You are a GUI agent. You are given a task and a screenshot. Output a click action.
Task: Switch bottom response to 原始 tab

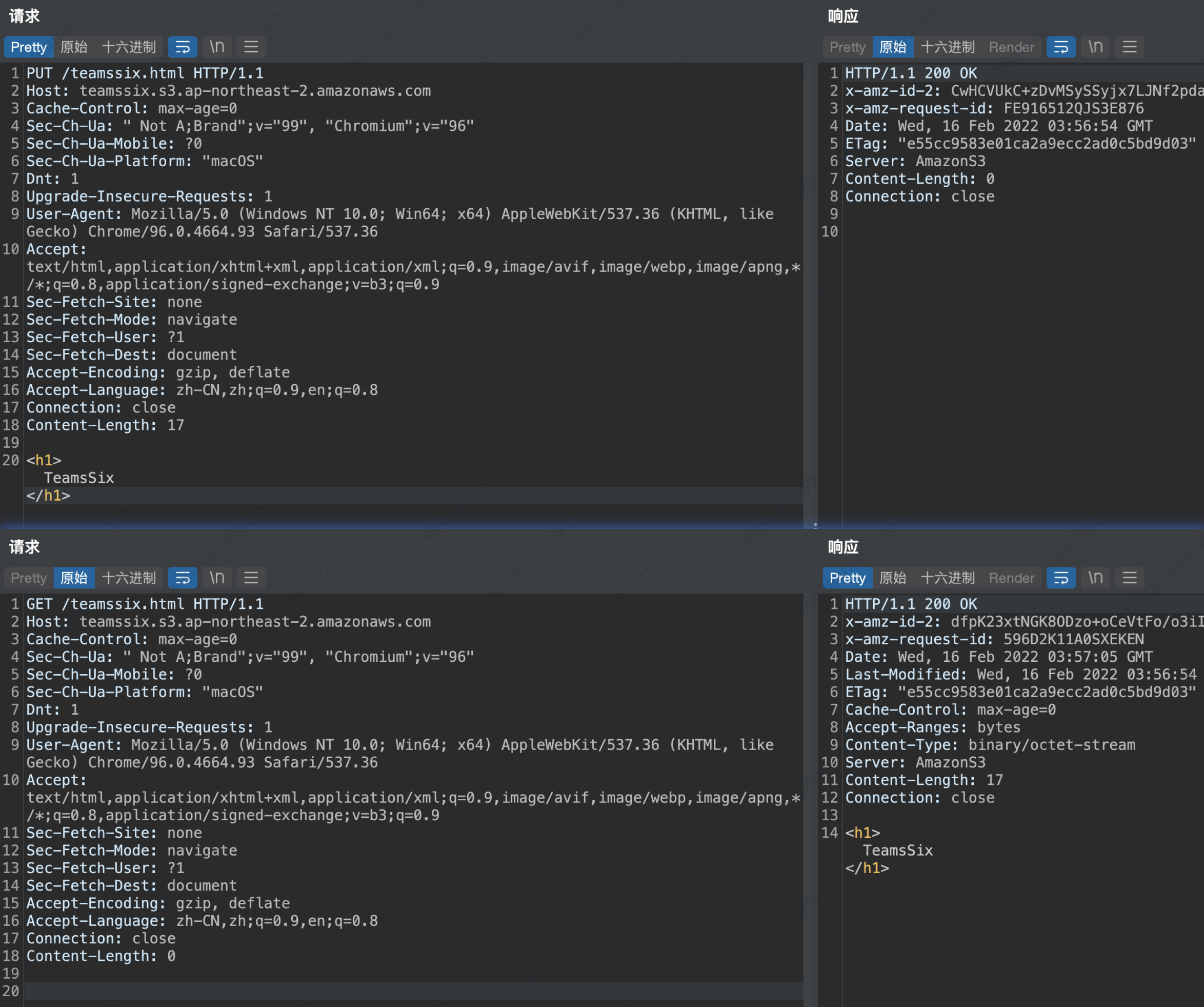(893, 578)
